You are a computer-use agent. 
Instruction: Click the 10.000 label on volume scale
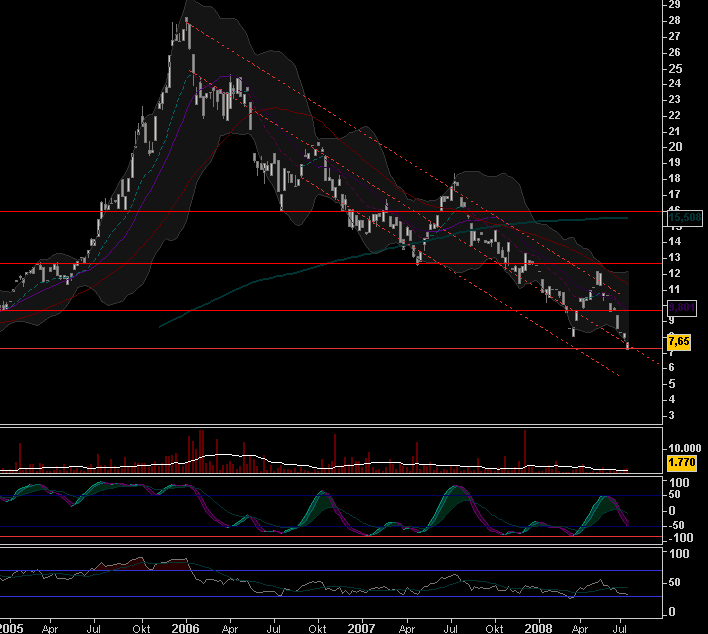[x=686, y=448]
